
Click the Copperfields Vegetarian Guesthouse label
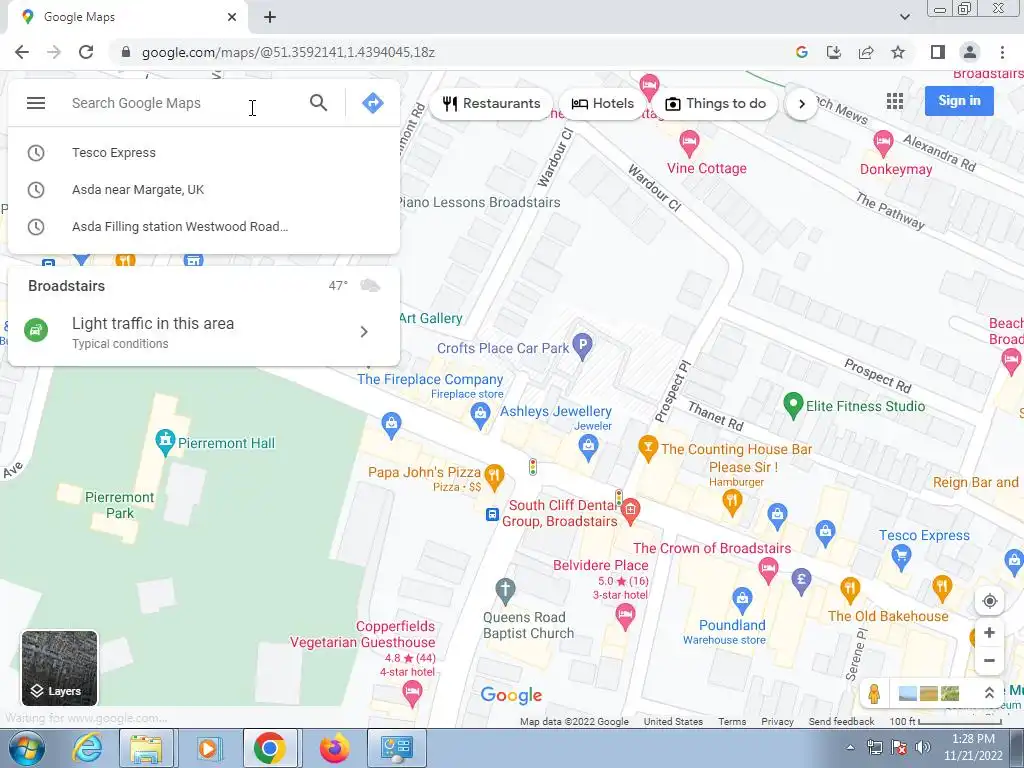pos(362,634)
